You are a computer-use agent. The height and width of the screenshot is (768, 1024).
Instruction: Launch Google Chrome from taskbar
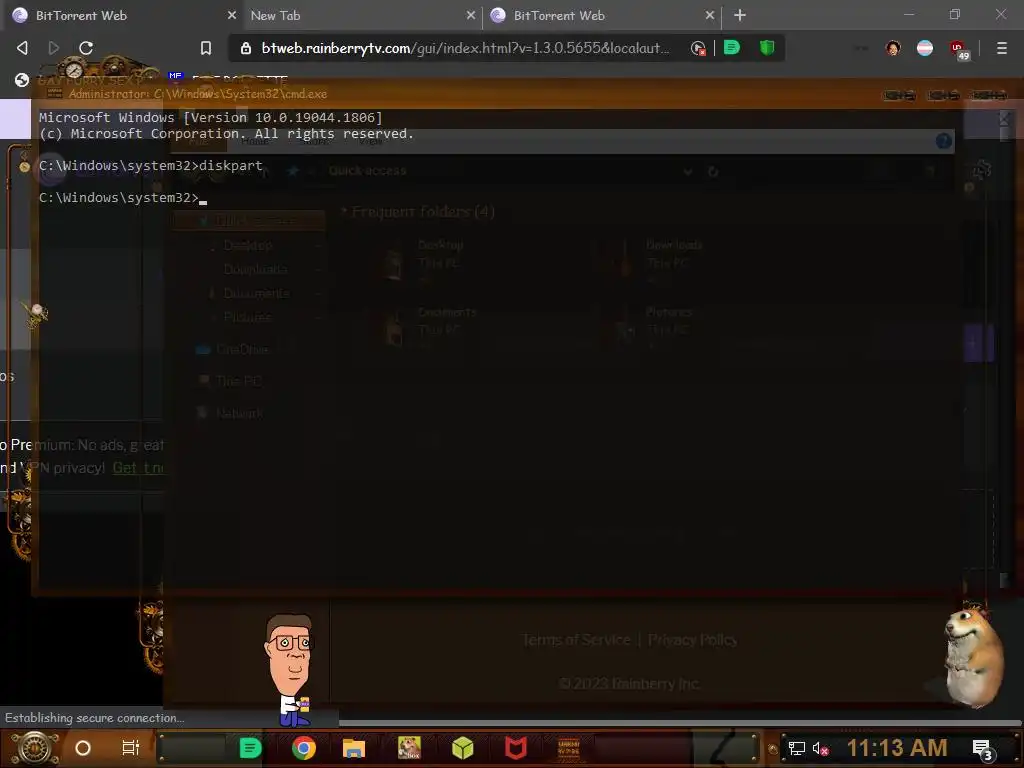point(303,748)
